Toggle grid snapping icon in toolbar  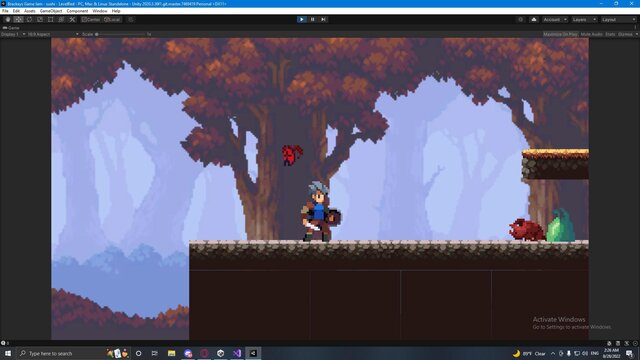tap(131, 20)
